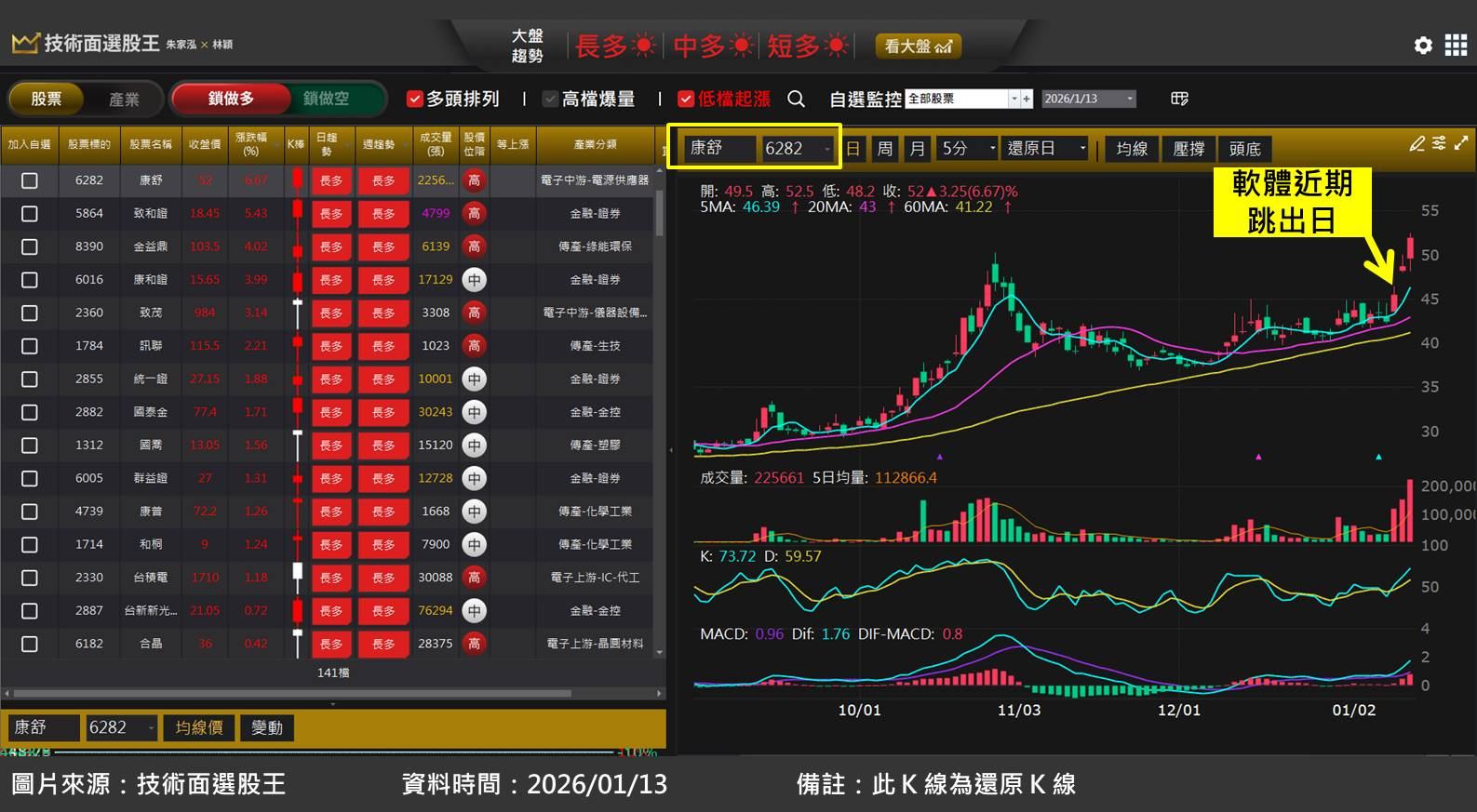Click 高 price level badge for 康舒
Screen dimensions: 1477x812
475,180
